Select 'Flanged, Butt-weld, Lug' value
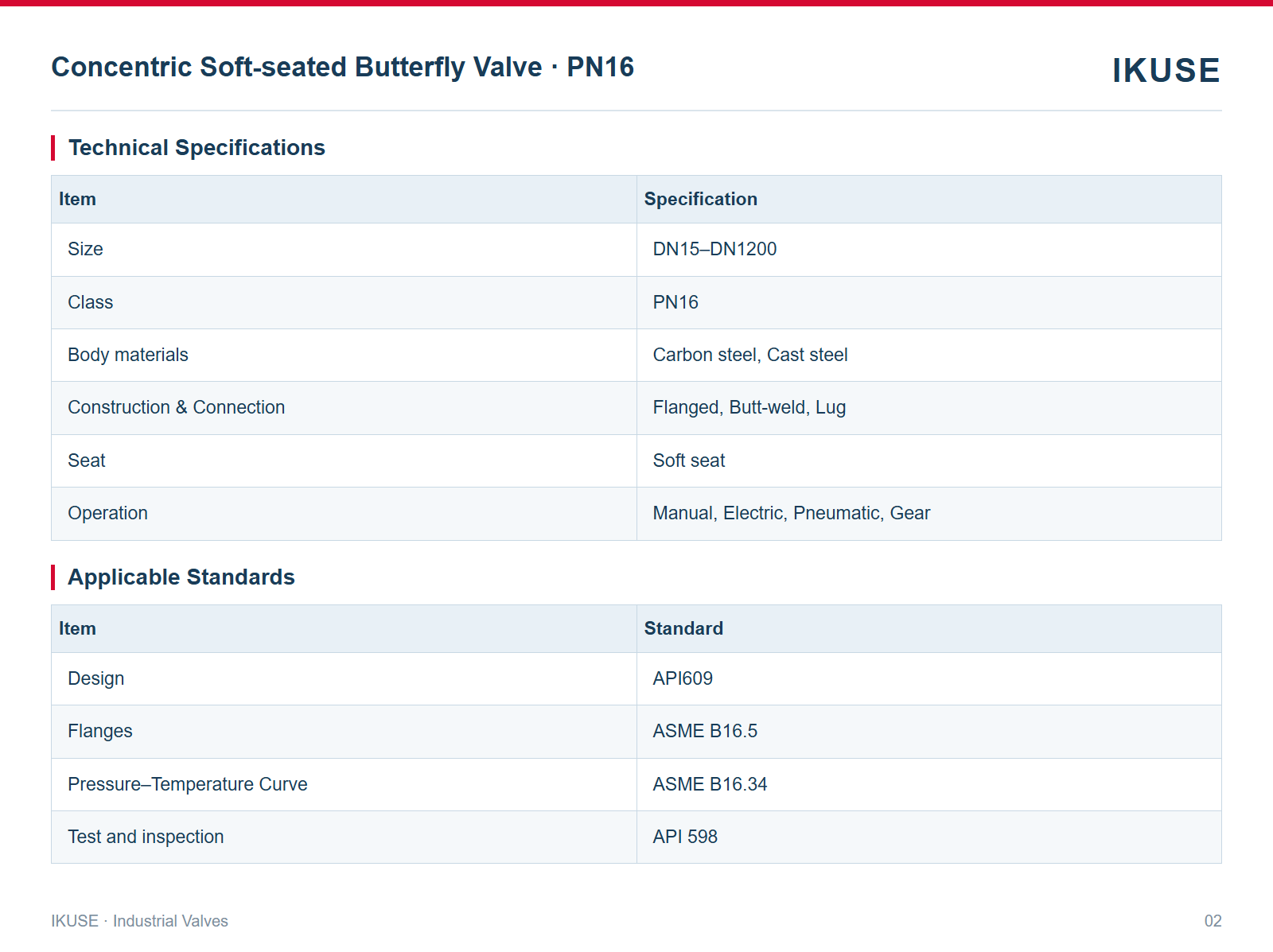This screenshot has width=1273, height=952. coord(749,408)
